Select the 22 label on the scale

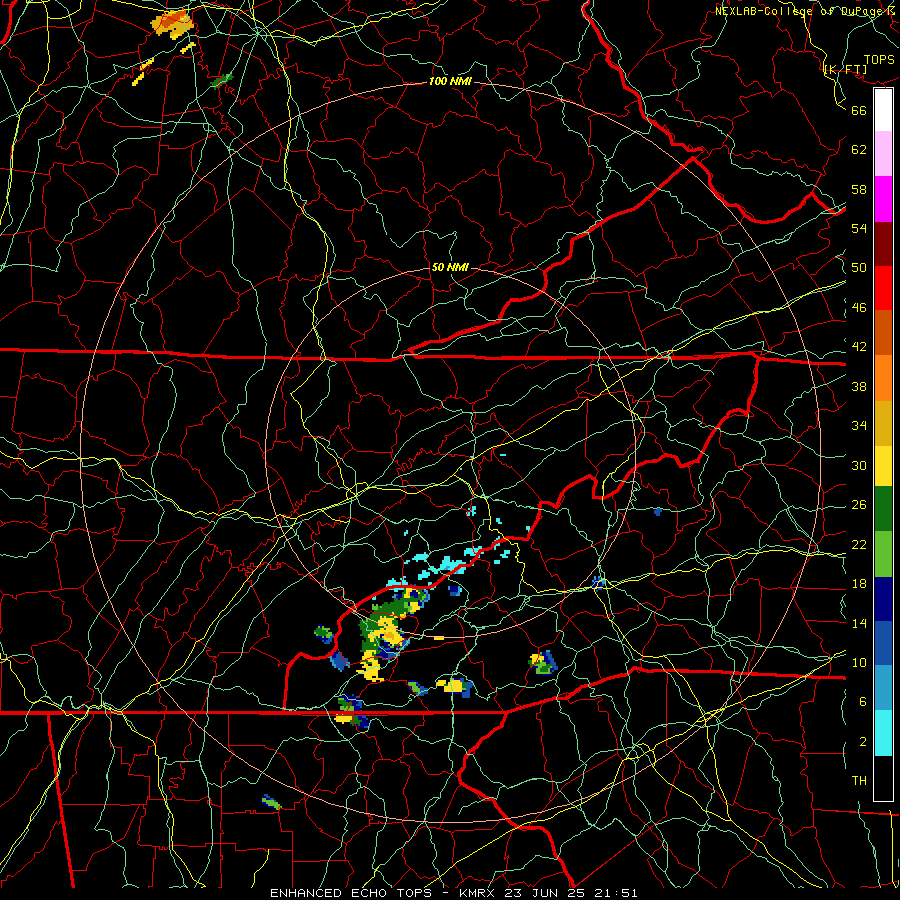coord(859,544)
